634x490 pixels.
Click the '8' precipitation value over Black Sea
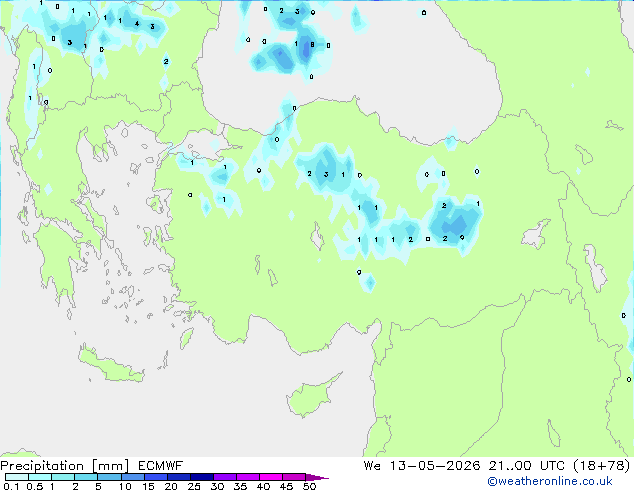(312, 44)
